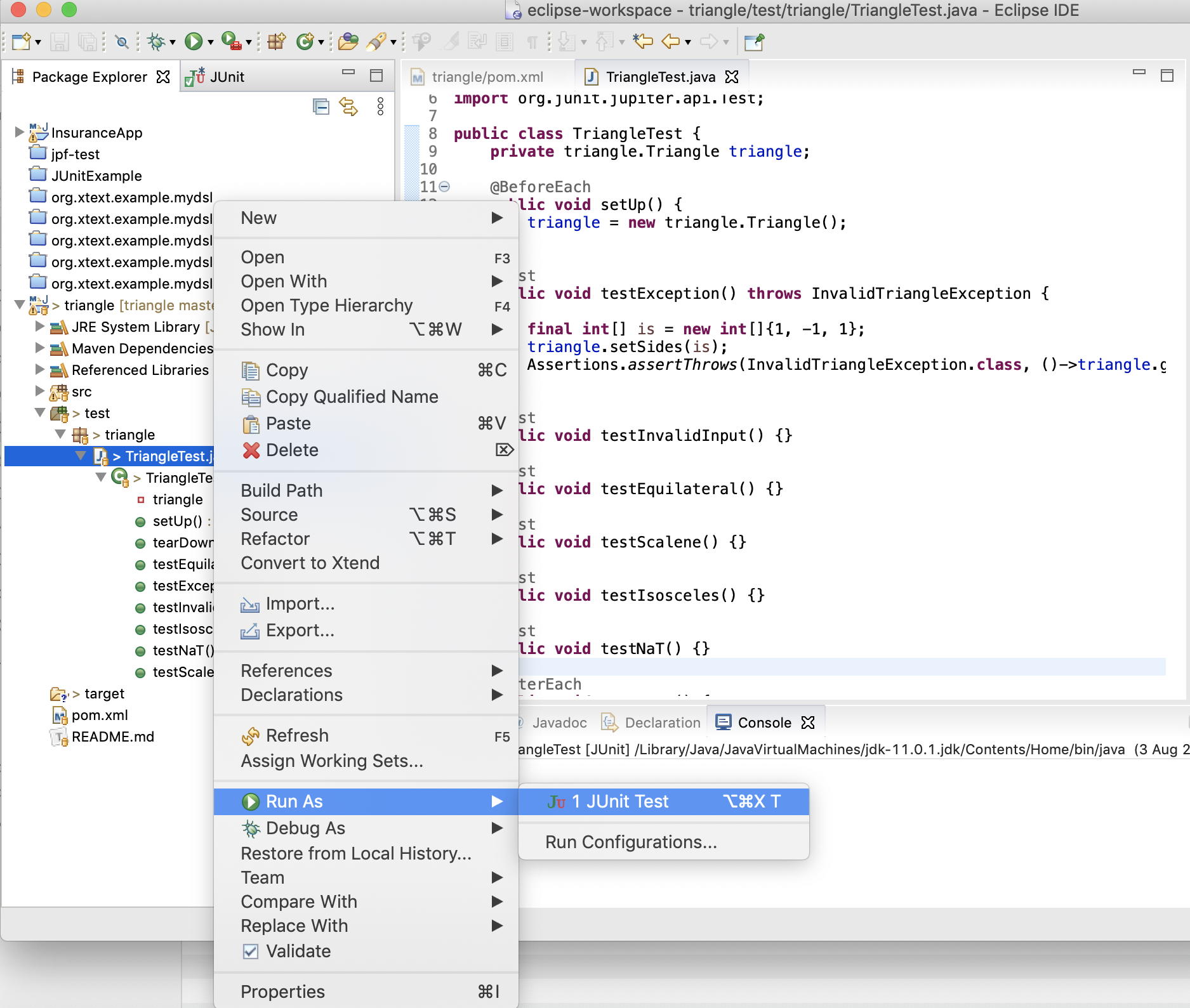Click the Pin Editor toolbar icon
The image size is (1190, 1008).
pos(754,42)
